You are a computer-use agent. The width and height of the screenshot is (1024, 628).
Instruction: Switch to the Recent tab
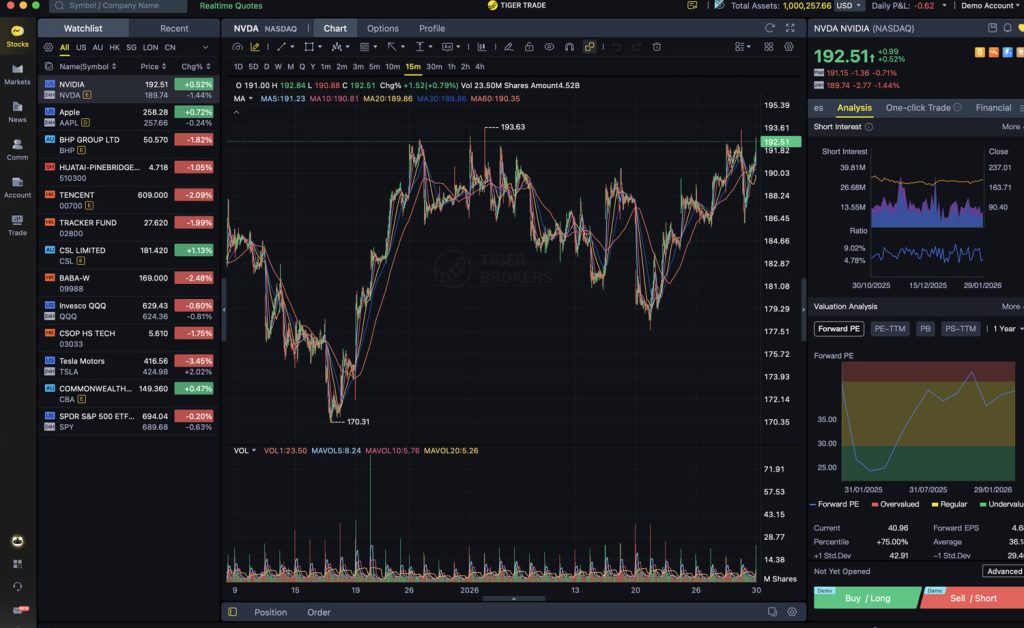point(174,28)
